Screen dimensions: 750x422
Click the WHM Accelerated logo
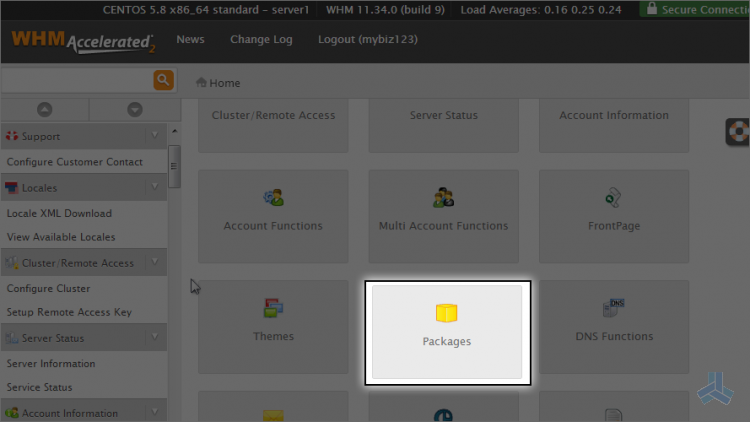pyautogui.click(x=84, y=42)
